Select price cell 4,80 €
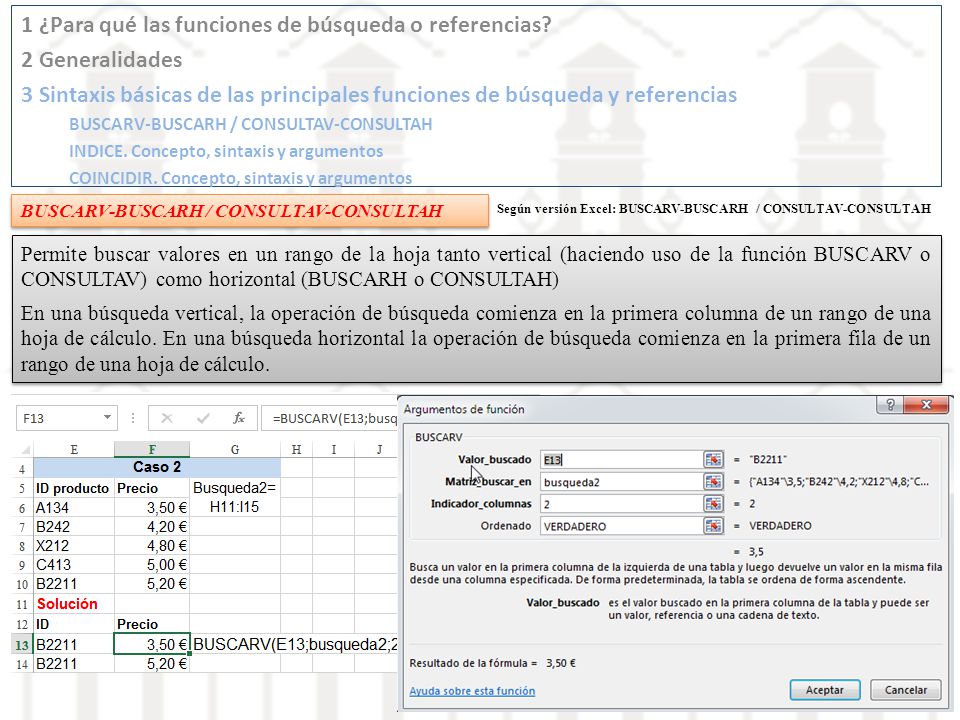Screen dimensions: 960x720 pyautogui.click(x=152, y=546)
